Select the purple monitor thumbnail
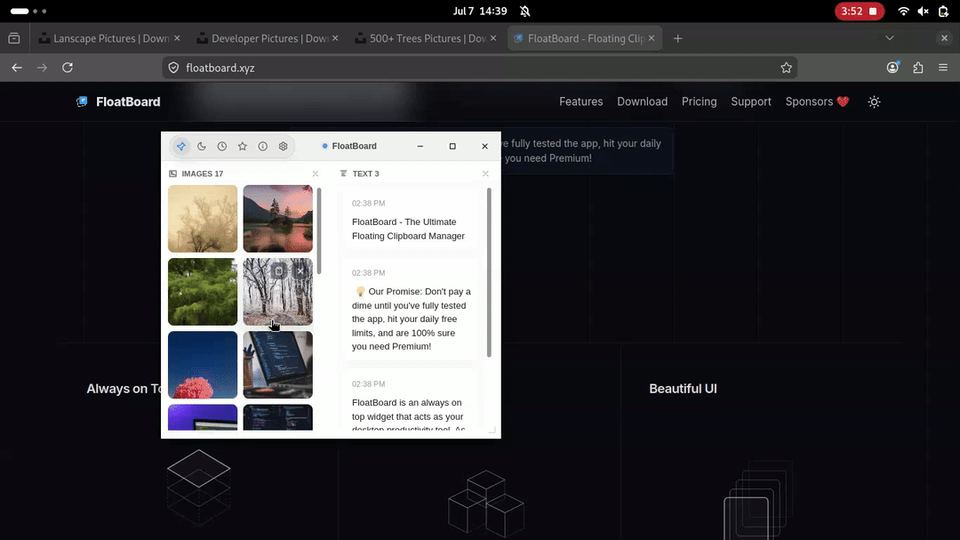Screen dimensions: 960x540 [x=203, y=417]
